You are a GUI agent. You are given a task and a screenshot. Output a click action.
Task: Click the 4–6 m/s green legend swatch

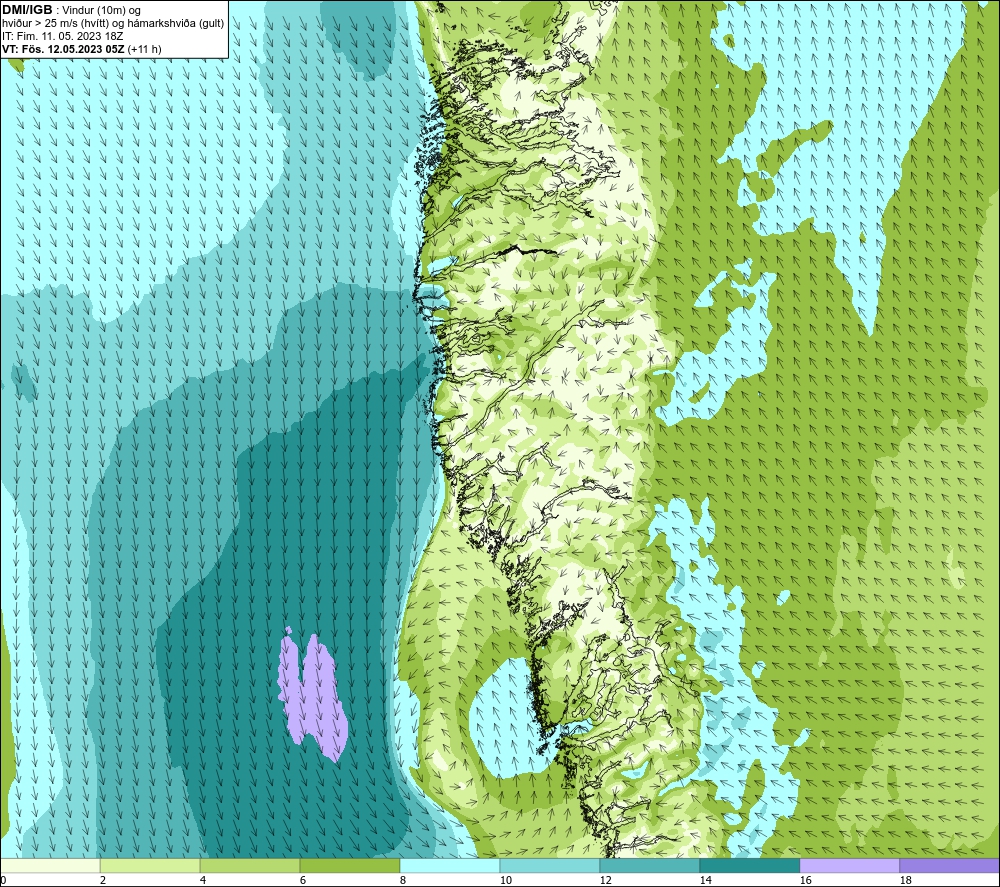250,865
